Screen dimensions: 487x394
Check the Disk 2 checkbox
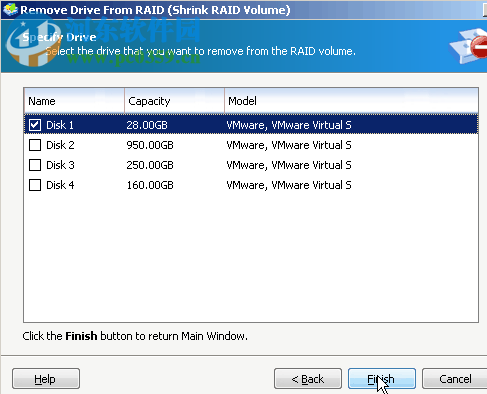pyautogui.click(x=35, y=145)
